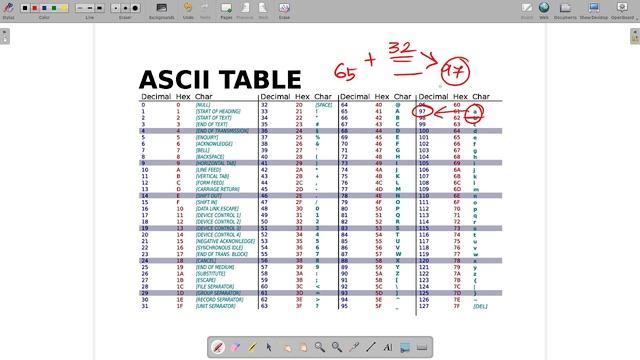Select the Laser pointer tool
640x360 pixels.
(x=354, y=347)
